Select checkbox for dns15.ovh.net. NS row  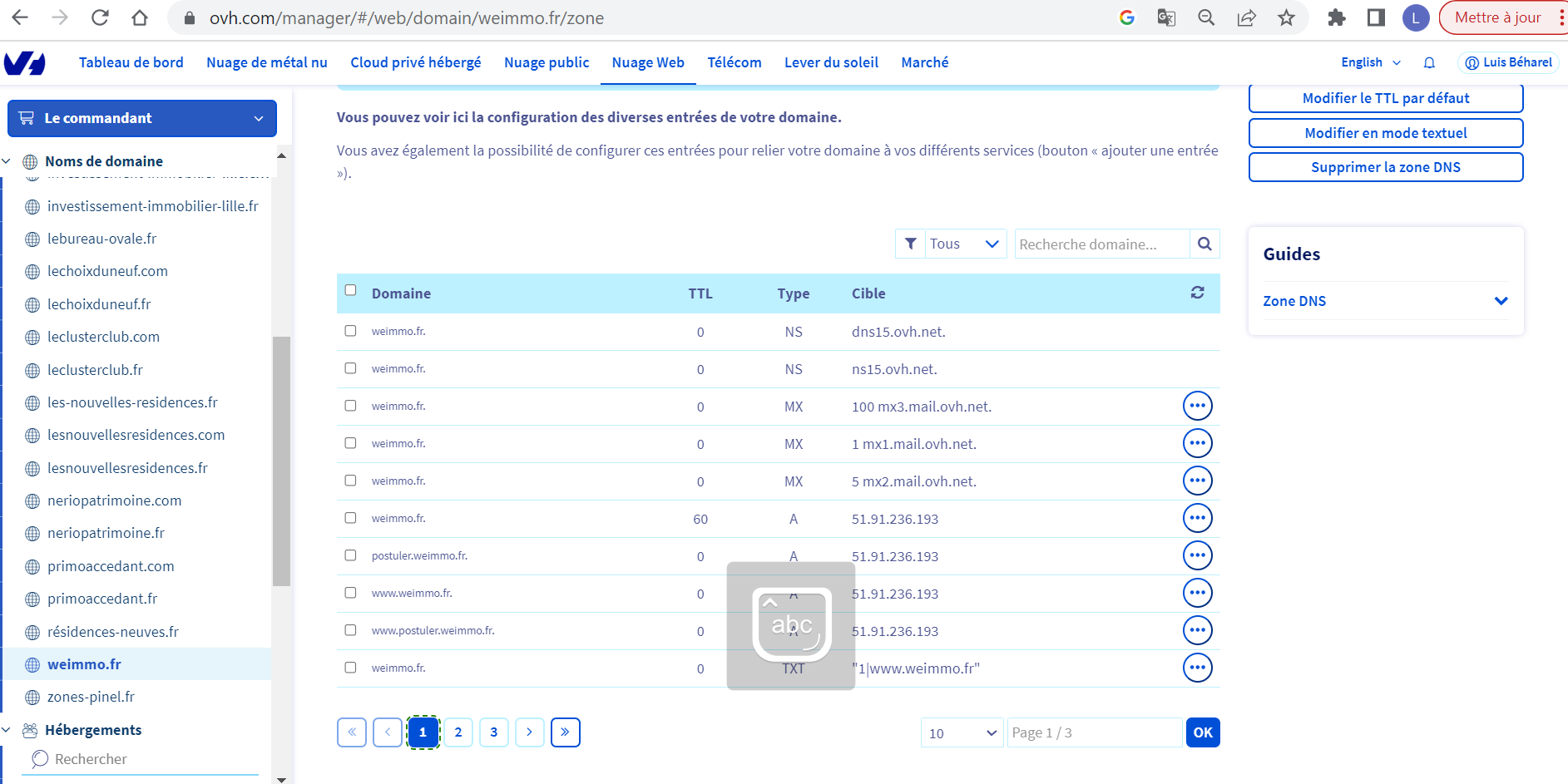tap(350, 331)
